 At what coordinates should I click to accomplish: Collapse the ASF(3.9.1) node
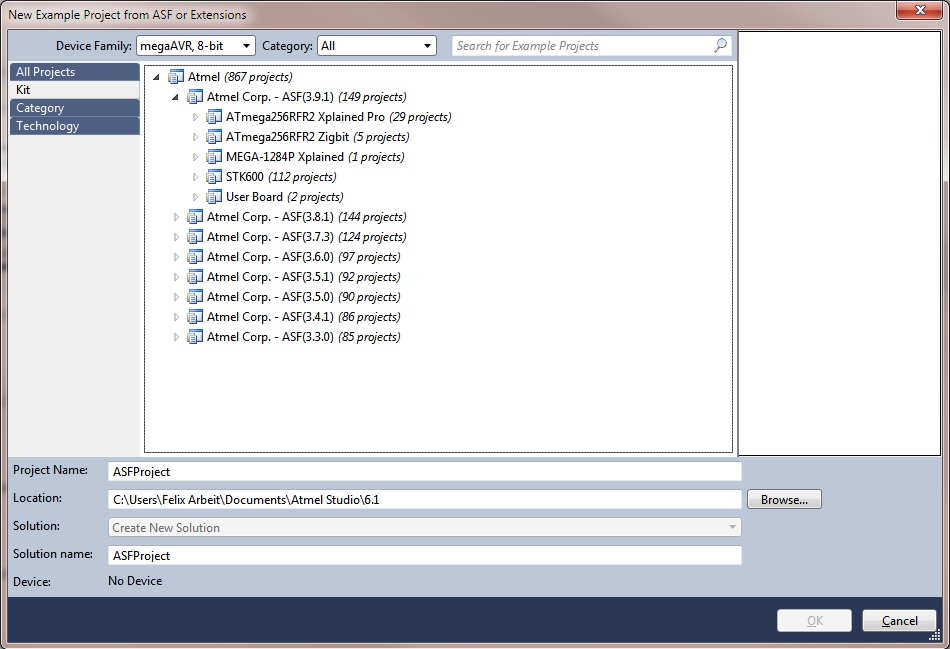coord(175,97)
